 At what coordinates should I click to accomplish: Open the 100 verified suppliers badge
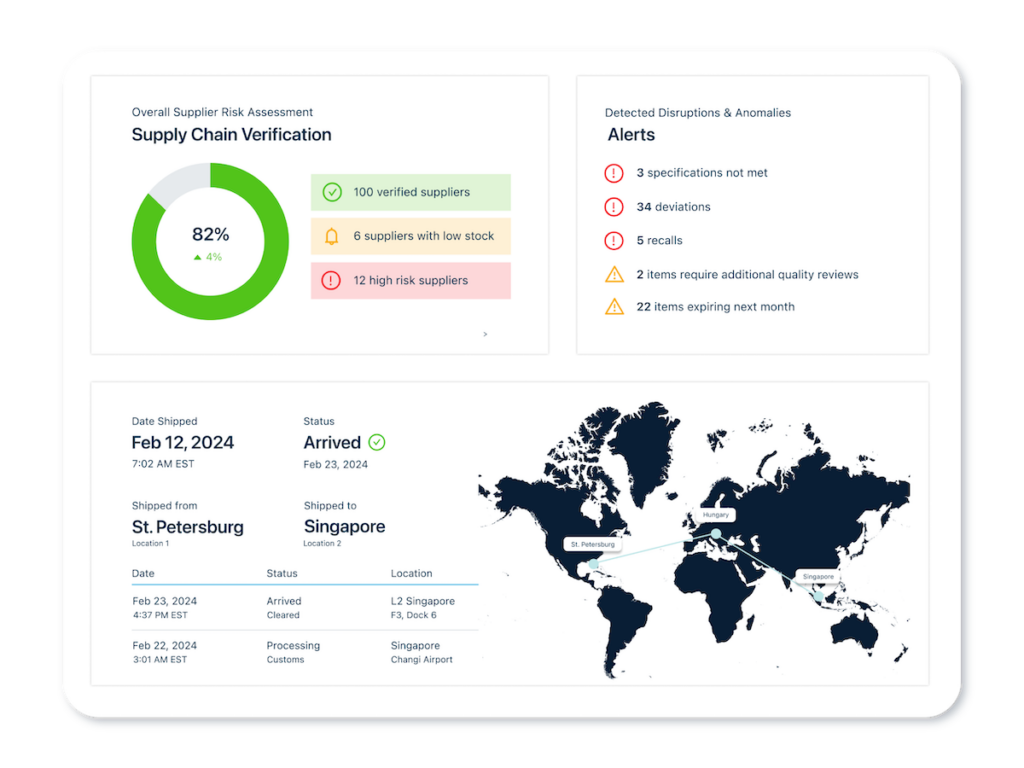click(410, 192)
